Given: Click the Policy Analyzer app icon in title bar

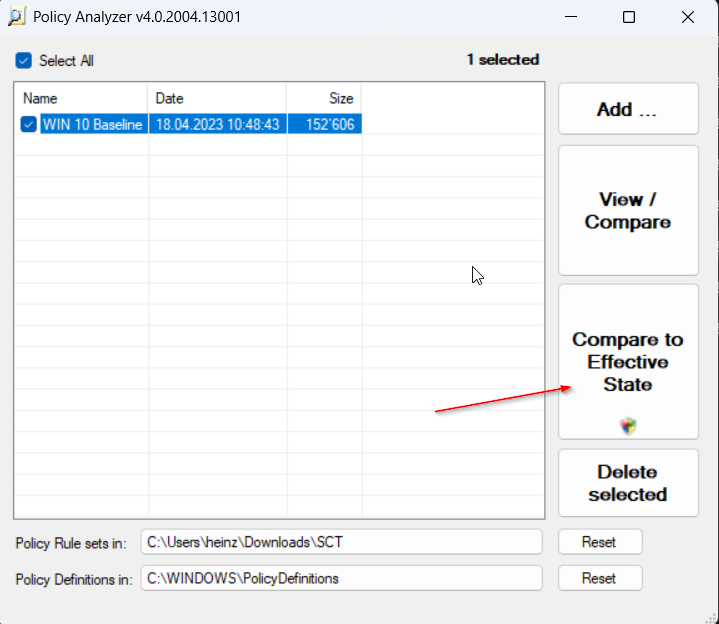Looking at the screenshot, I should click(x=17, y=17).
